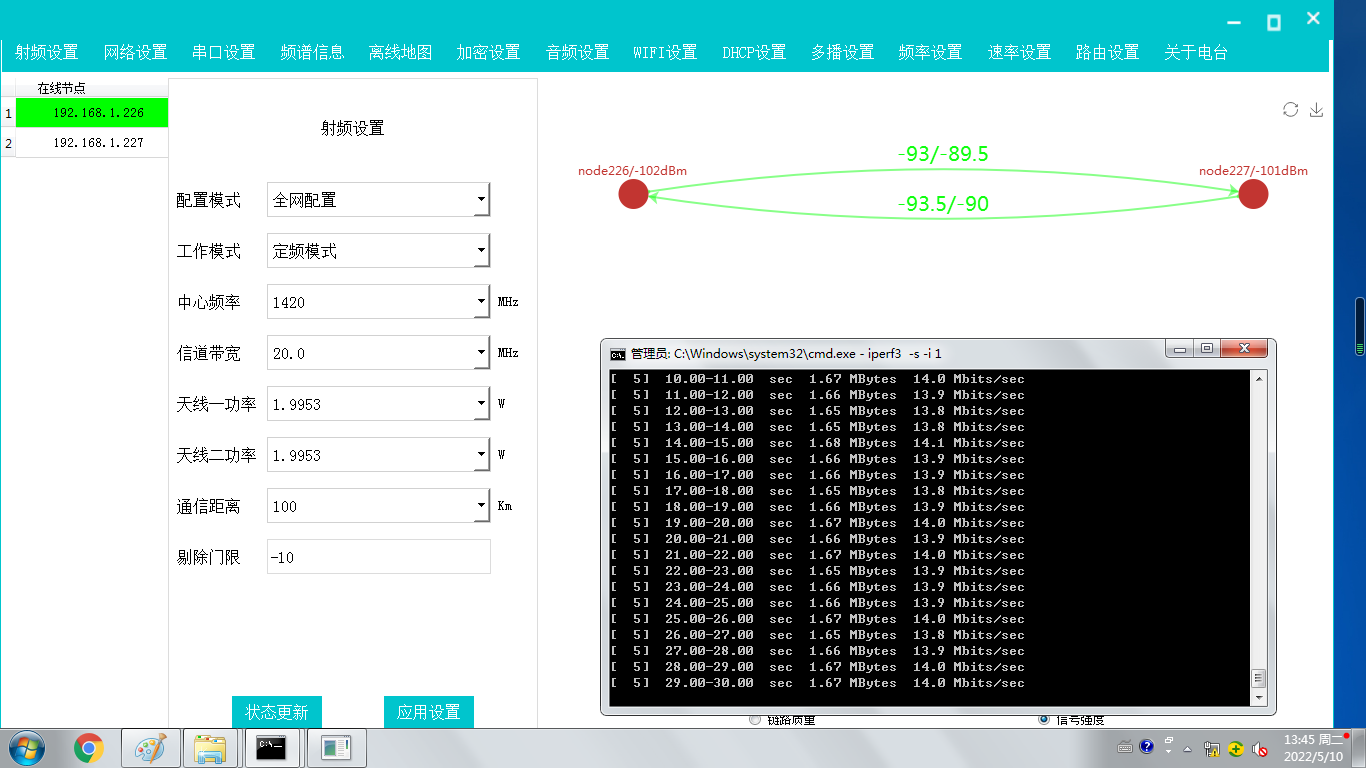Switch to the 速率设置 tab
This screenshot has width=1366, height=768.
(1019, 53)
